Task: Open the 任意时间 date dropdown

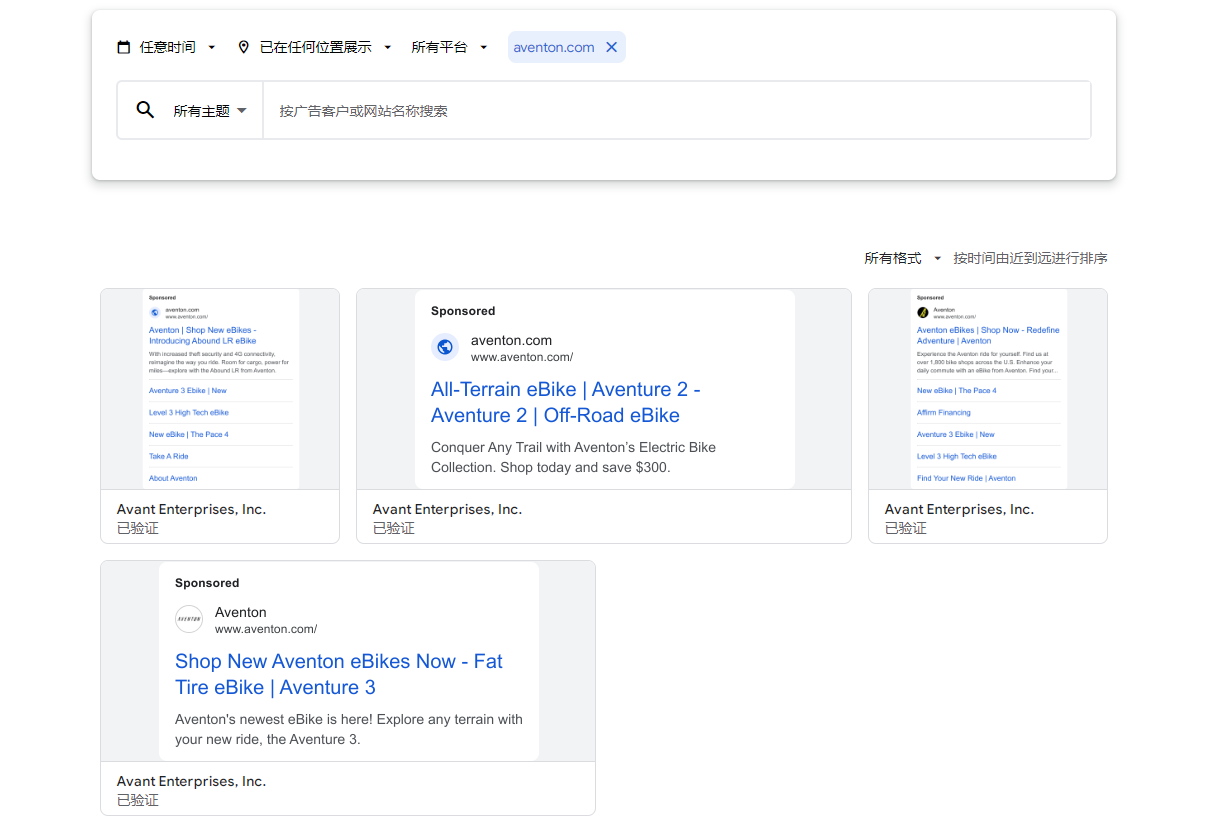Action: [x=167, y=47]
